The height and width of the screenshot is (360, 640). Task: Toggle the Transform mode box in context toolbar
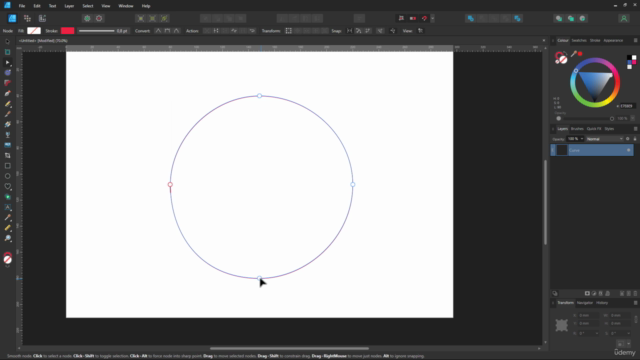pyautogui.click(x=289, y=31)
